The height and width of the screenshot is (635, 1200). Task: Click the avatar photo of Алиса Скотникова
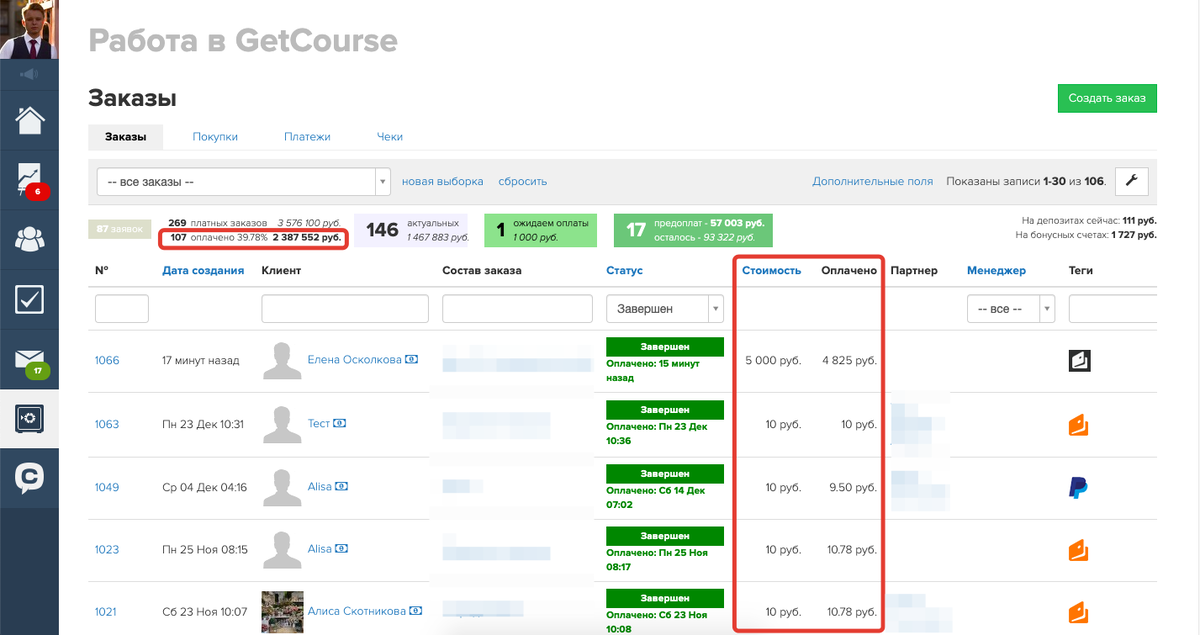(282, 611)
